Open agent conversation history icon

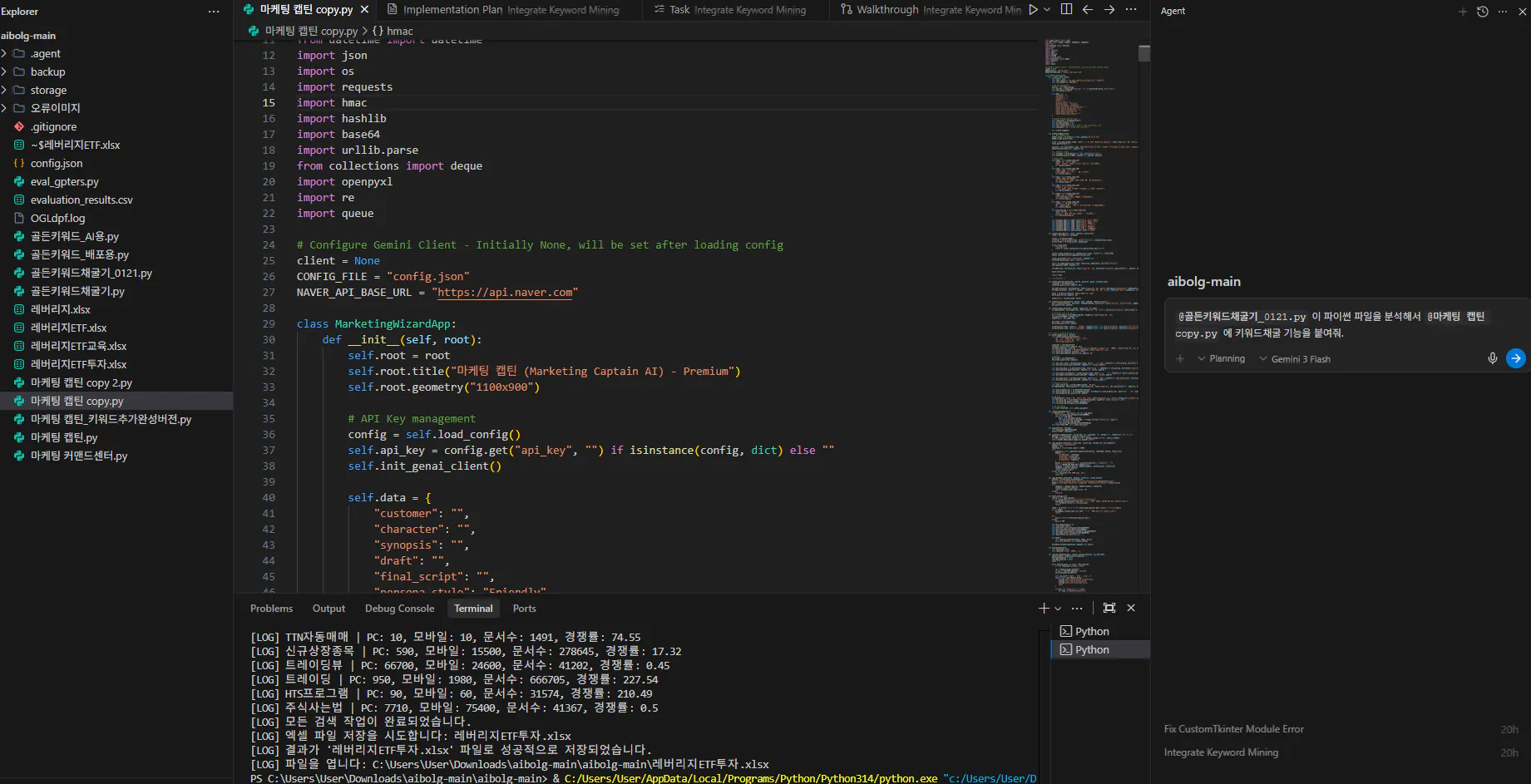pyautogui.click(x=1482, y=12)
